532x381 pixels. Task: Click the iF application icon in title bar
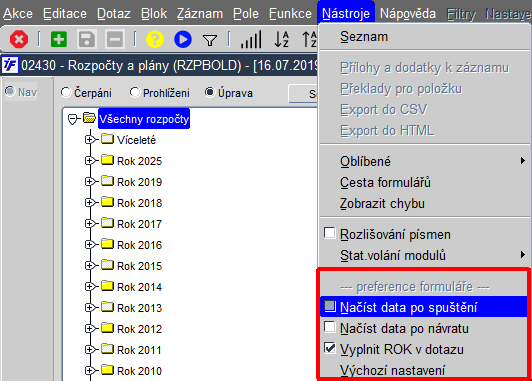pos(10,65)
